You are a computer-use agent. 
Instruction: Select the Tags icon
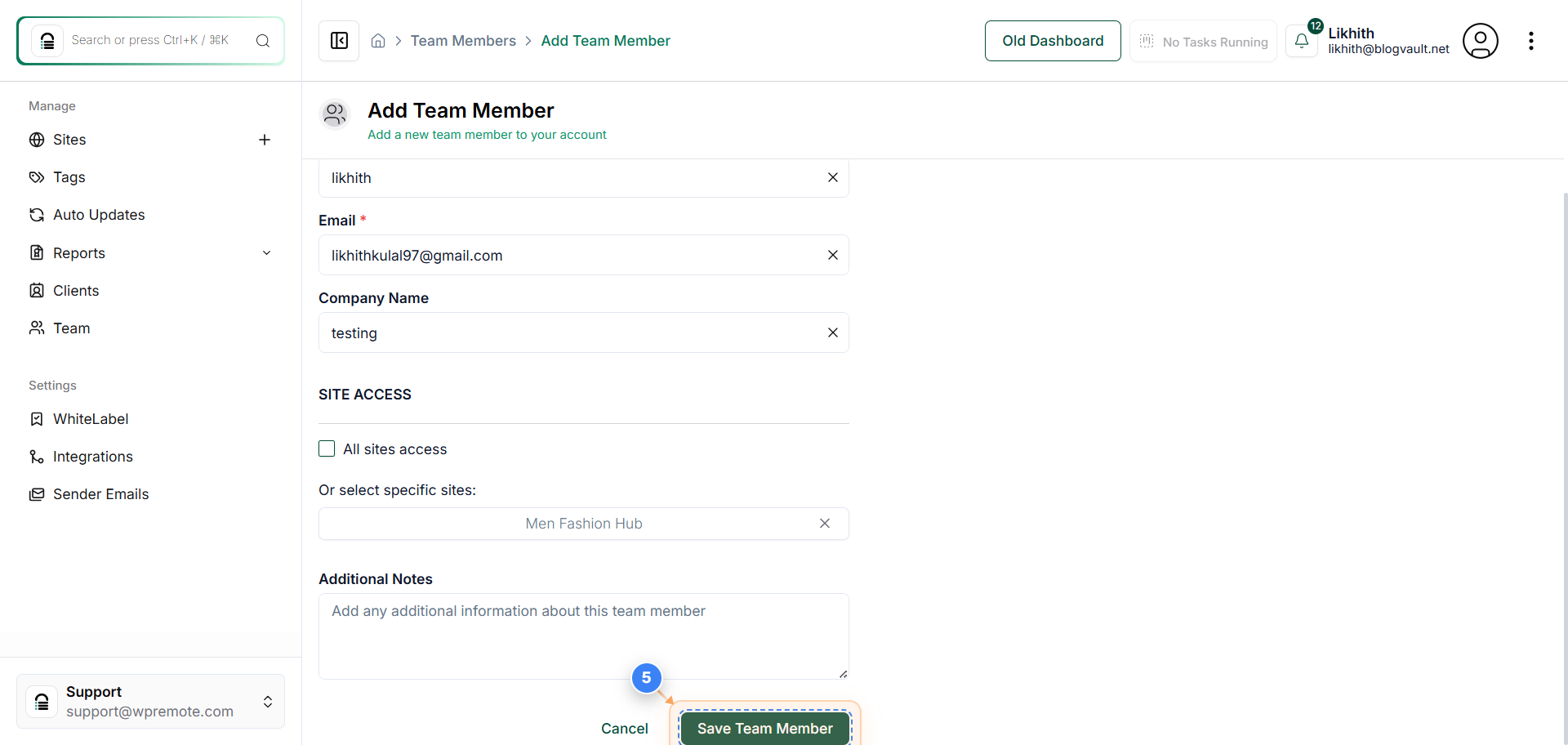click(36, 177)
